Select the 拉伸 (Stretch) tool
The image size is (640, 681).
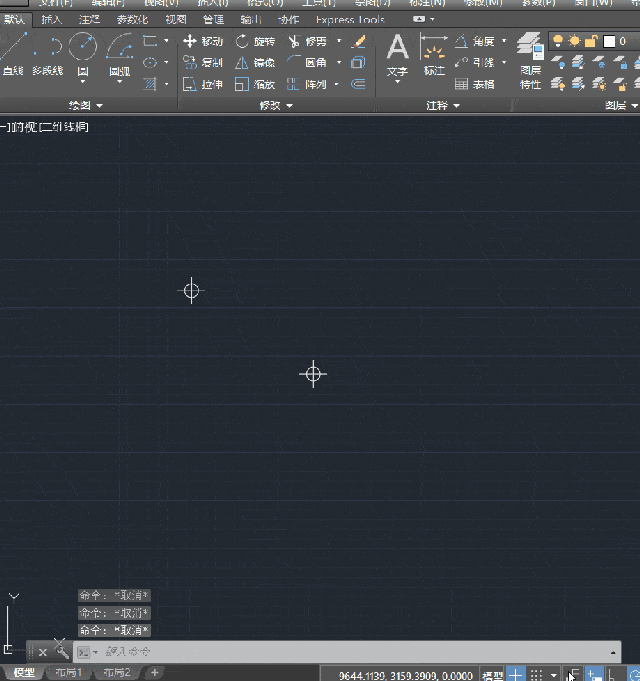(x=203, y=84)
